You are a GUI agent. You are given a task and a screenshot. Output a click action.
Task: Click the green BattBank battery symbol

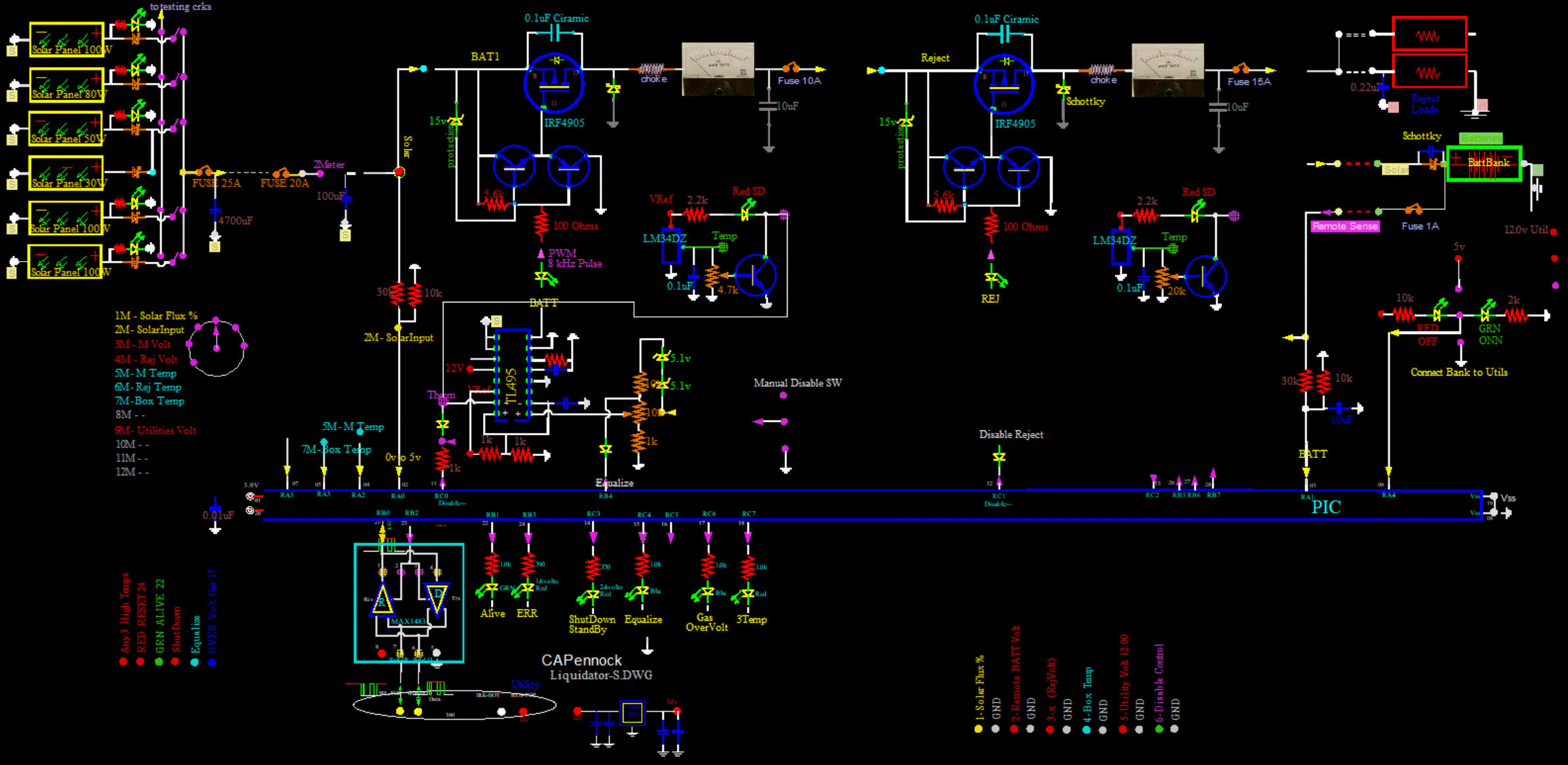pos(1483,163)
